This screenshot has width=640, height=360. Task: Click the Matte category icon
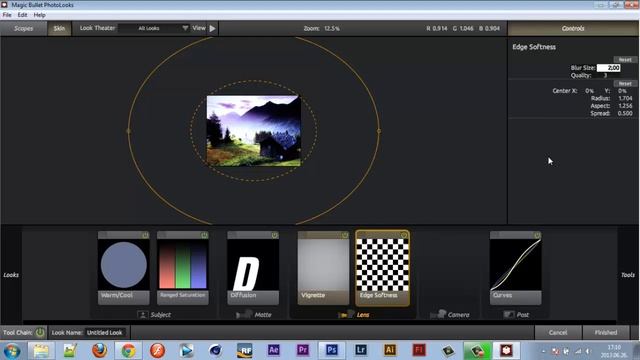pos(244,315)
